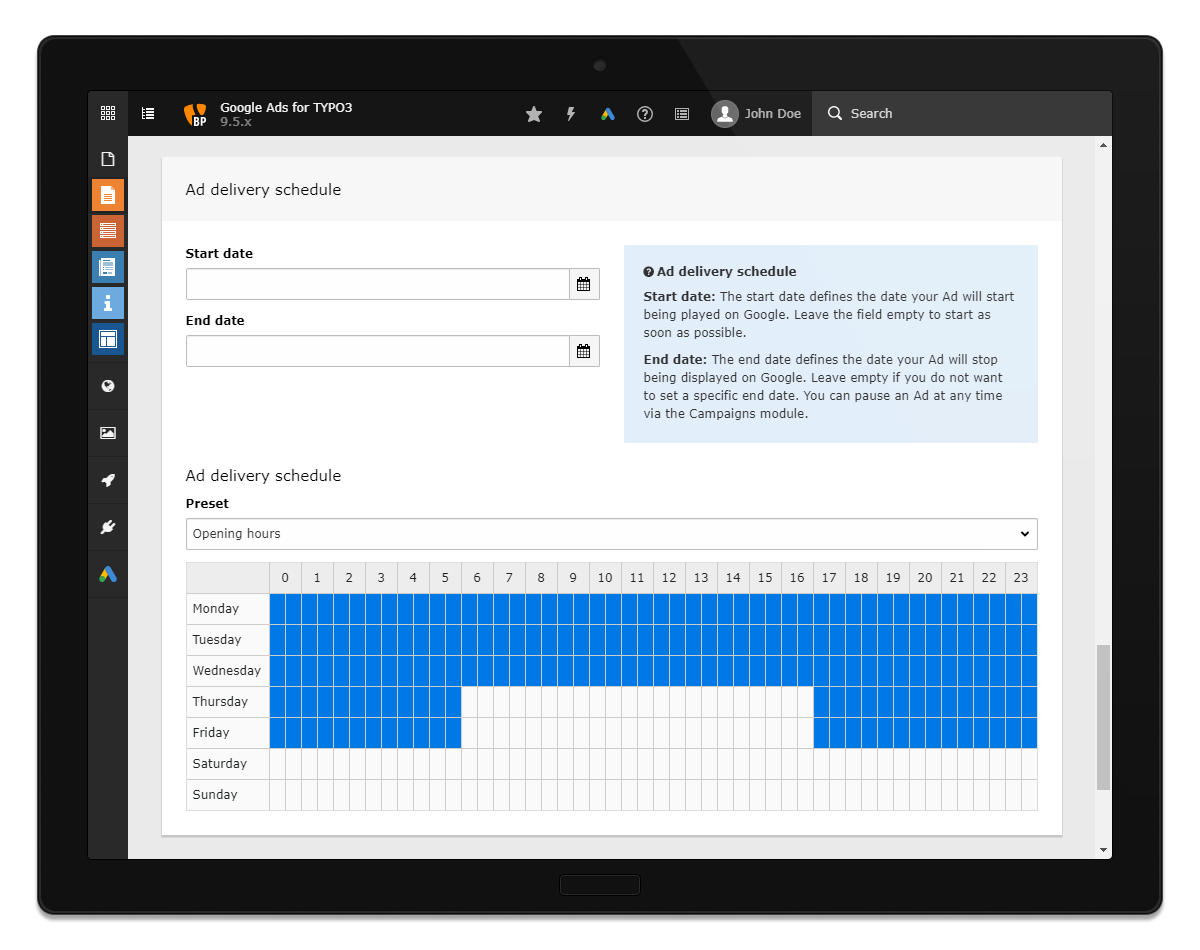The width and height of the screenshot is (1200, 950).
Task: Click the Google Ads icon in top bar
Action: point(607,114)
